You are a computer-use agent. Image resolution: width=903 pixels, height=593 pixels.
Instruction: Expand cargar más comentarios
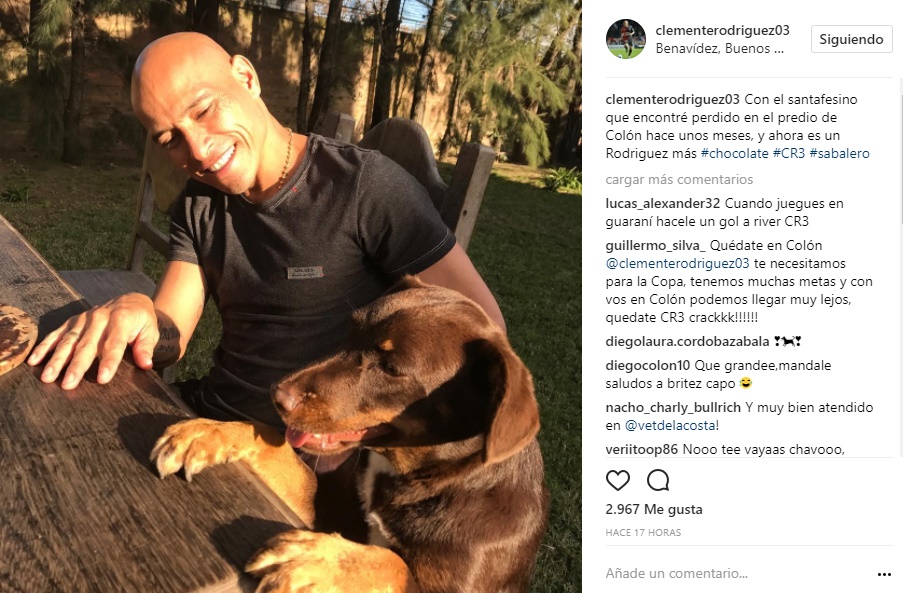click(x=679, y=180)
